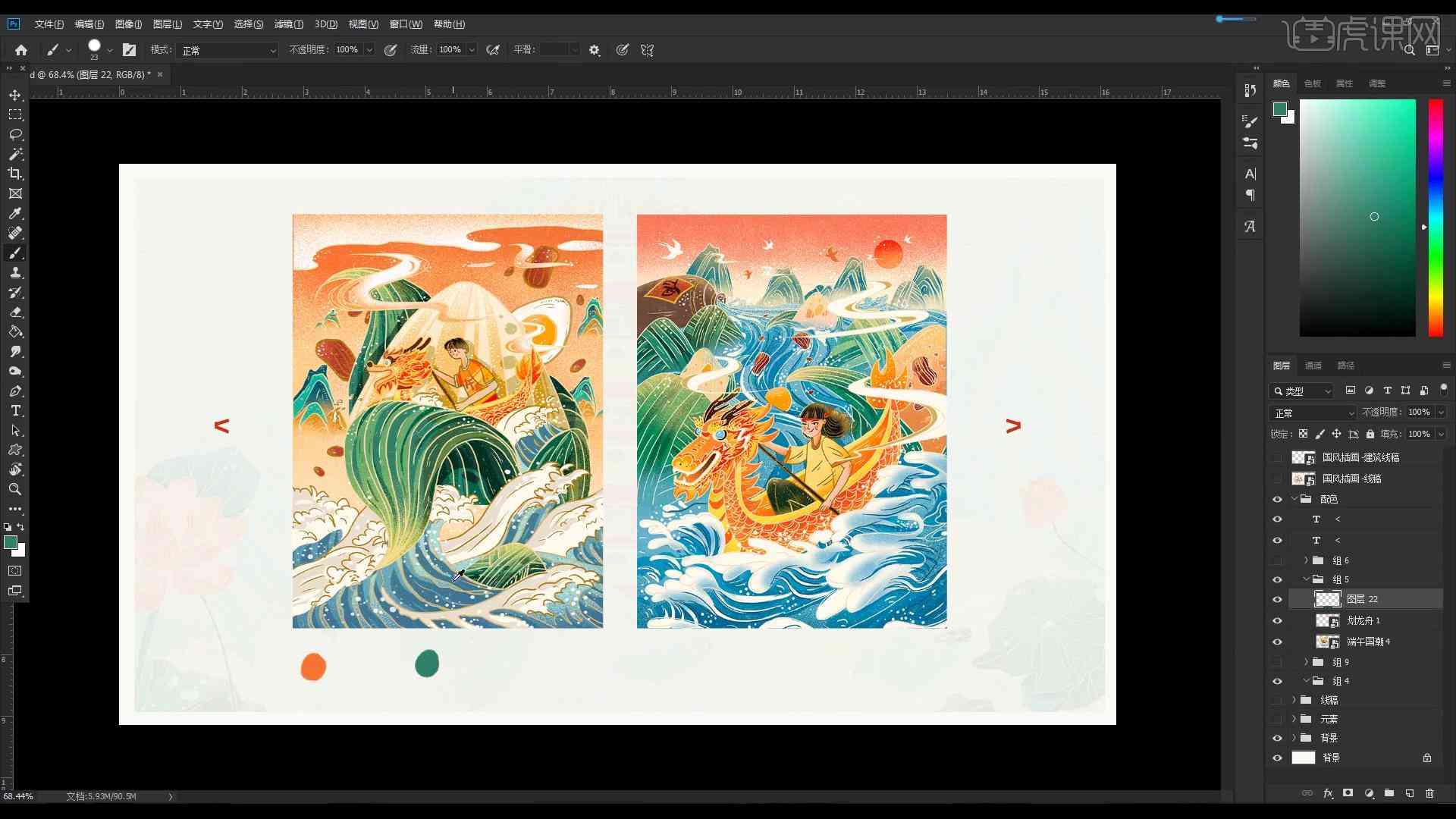Expand the 元素 group
Screen dimensions: 1456x819
pos(1294,719)
